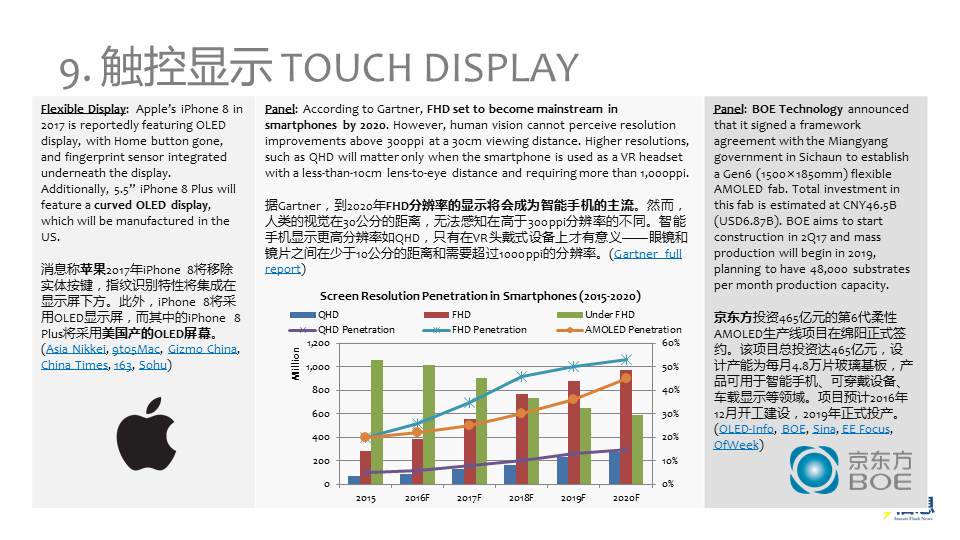Click the Million axis label
This screenshot has width=960, height=540.
click(296, 364)
